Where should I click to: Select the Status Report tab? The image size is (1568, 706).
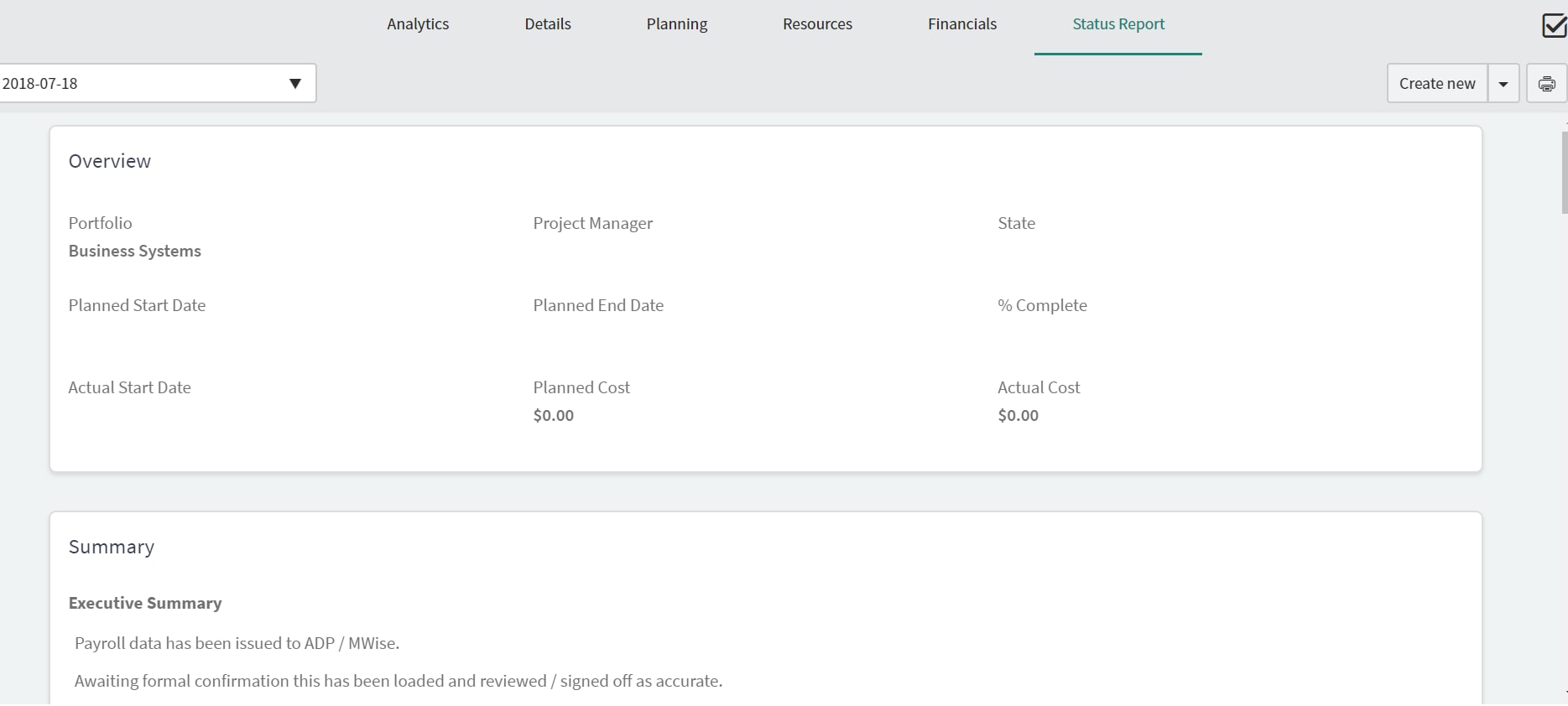point(1118,24)
